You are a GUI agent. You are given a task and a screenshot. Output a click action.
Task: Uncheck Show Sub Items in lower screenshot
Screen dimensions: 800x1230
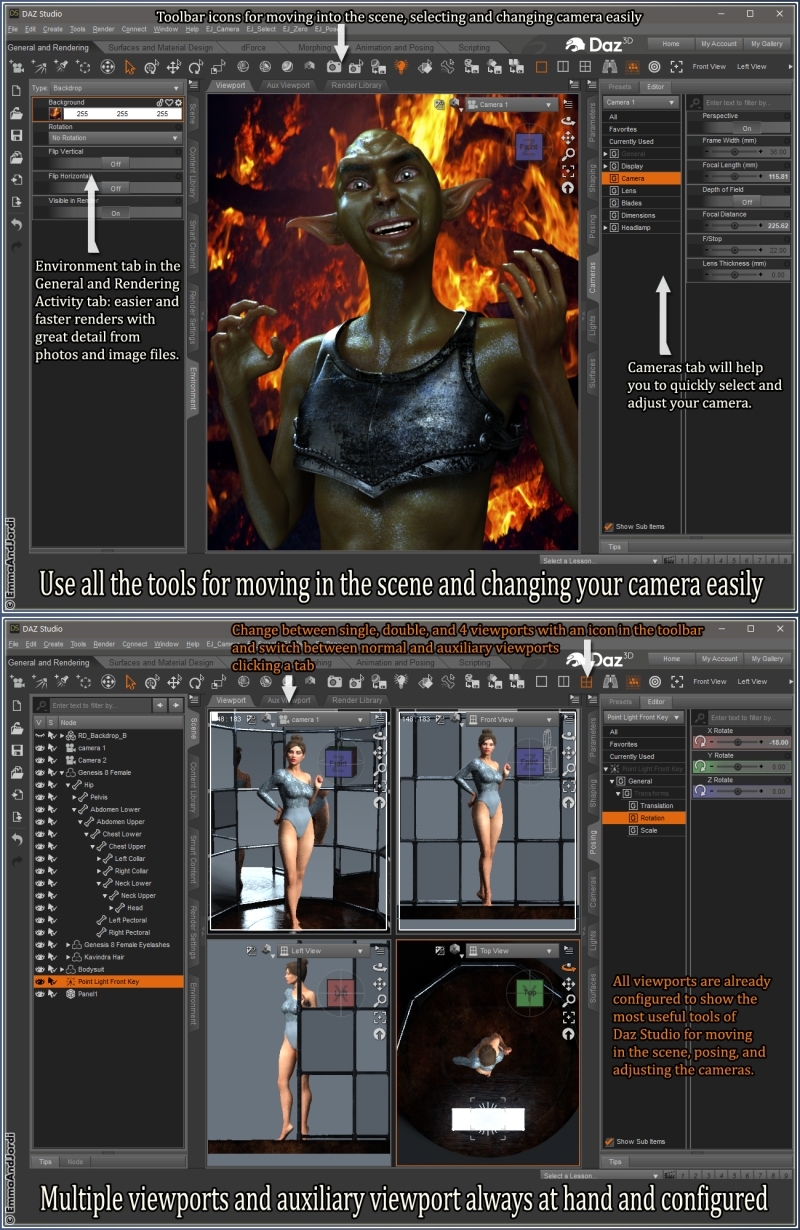click(609, 1141)
